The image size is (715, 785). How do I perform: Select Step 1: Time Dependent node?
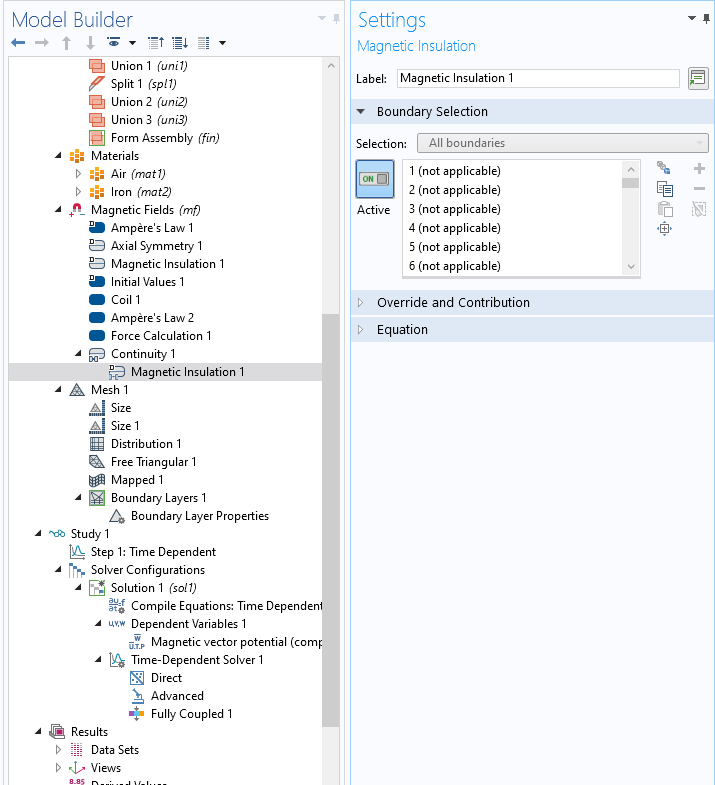pyautogui.click(x=152, y=552)
